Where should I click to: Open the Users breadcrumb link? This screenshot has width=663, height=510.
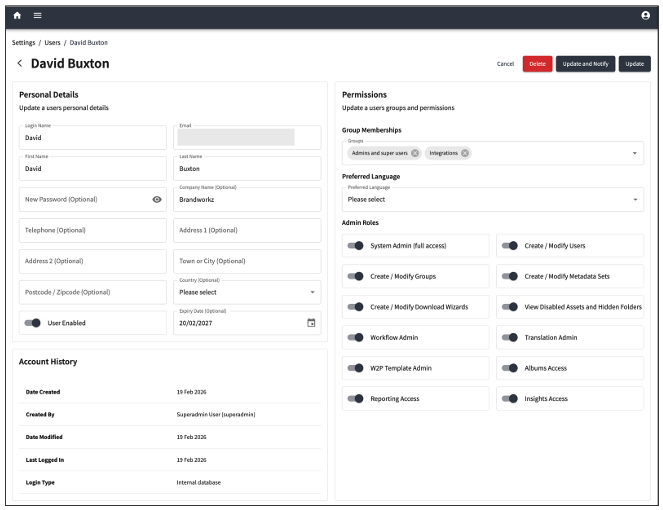coord(52,43)
